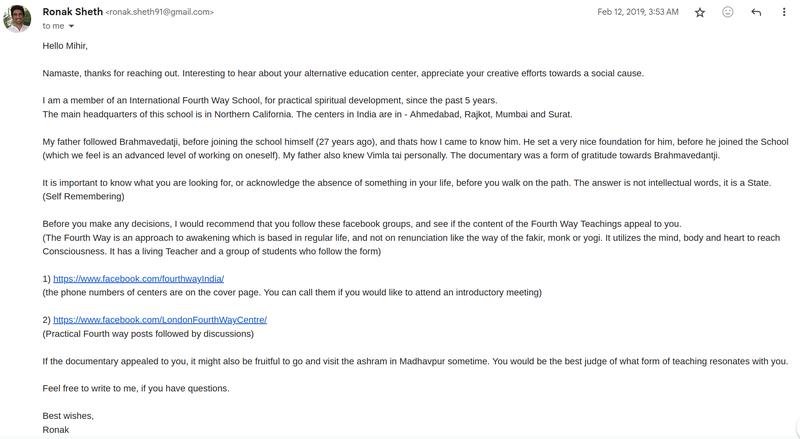Open the fourthwayIndia Facebook link
This screenshot has width=800, height=439.
point(138,278)
